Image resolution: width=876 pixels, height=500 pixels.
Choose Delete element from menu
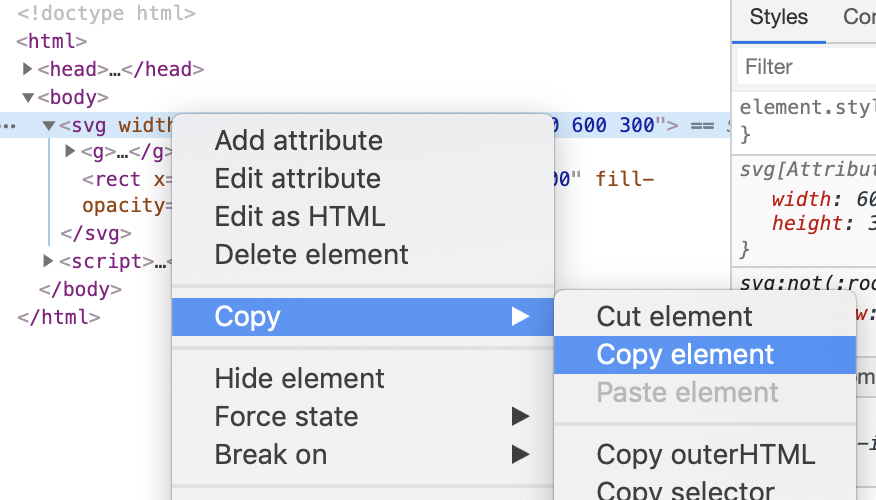[311, 255]
